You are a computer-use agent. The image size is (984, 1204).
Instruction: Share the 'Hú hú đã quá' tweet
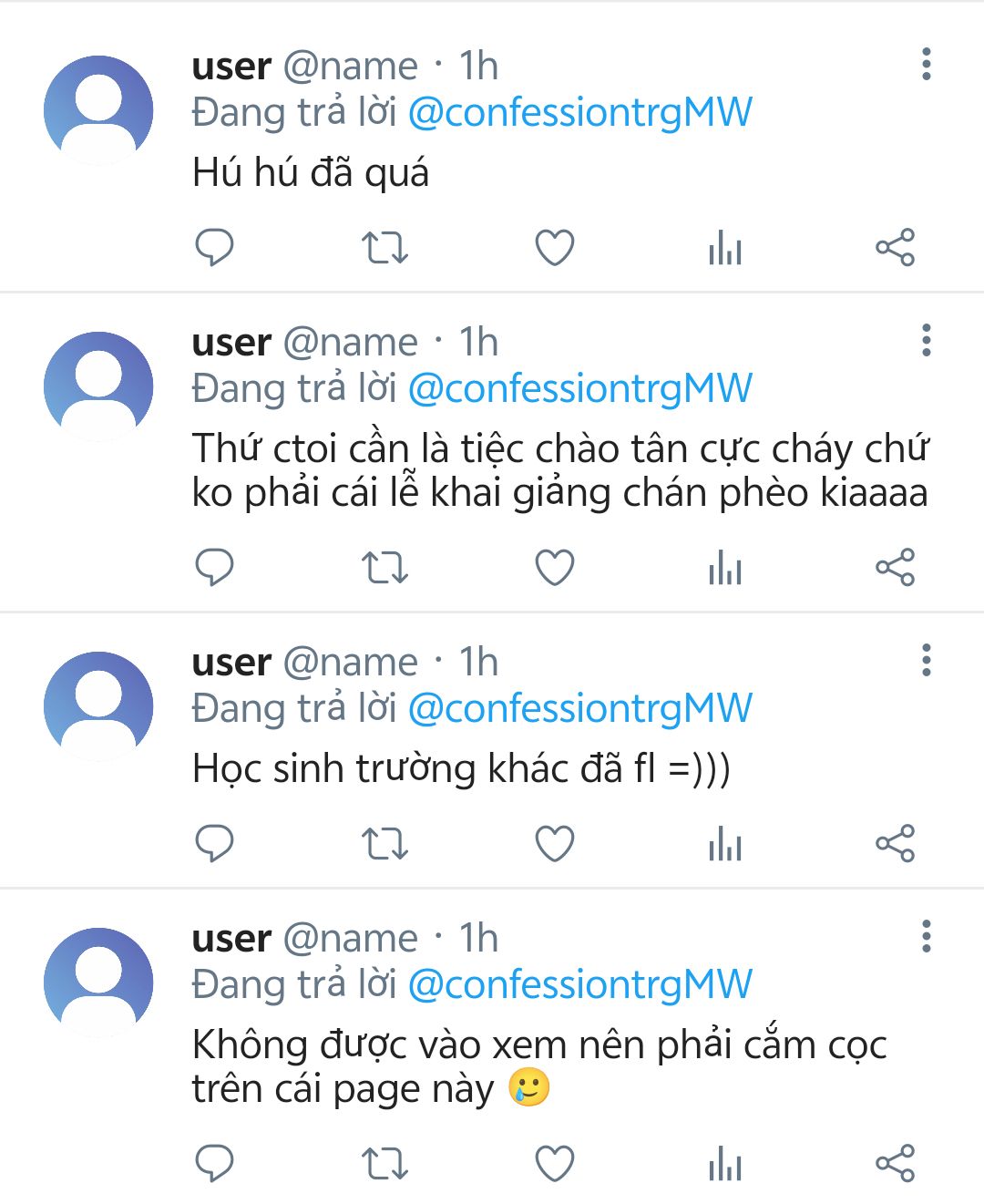click(x=895, y=247)
